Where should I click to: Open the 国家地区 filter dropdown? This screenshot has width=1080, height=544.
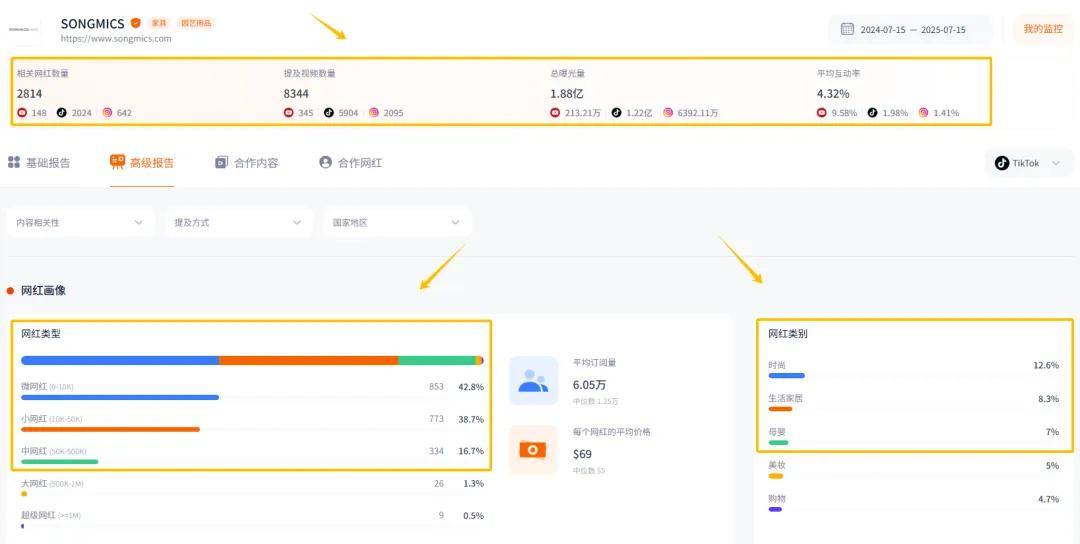click(397, 222)
